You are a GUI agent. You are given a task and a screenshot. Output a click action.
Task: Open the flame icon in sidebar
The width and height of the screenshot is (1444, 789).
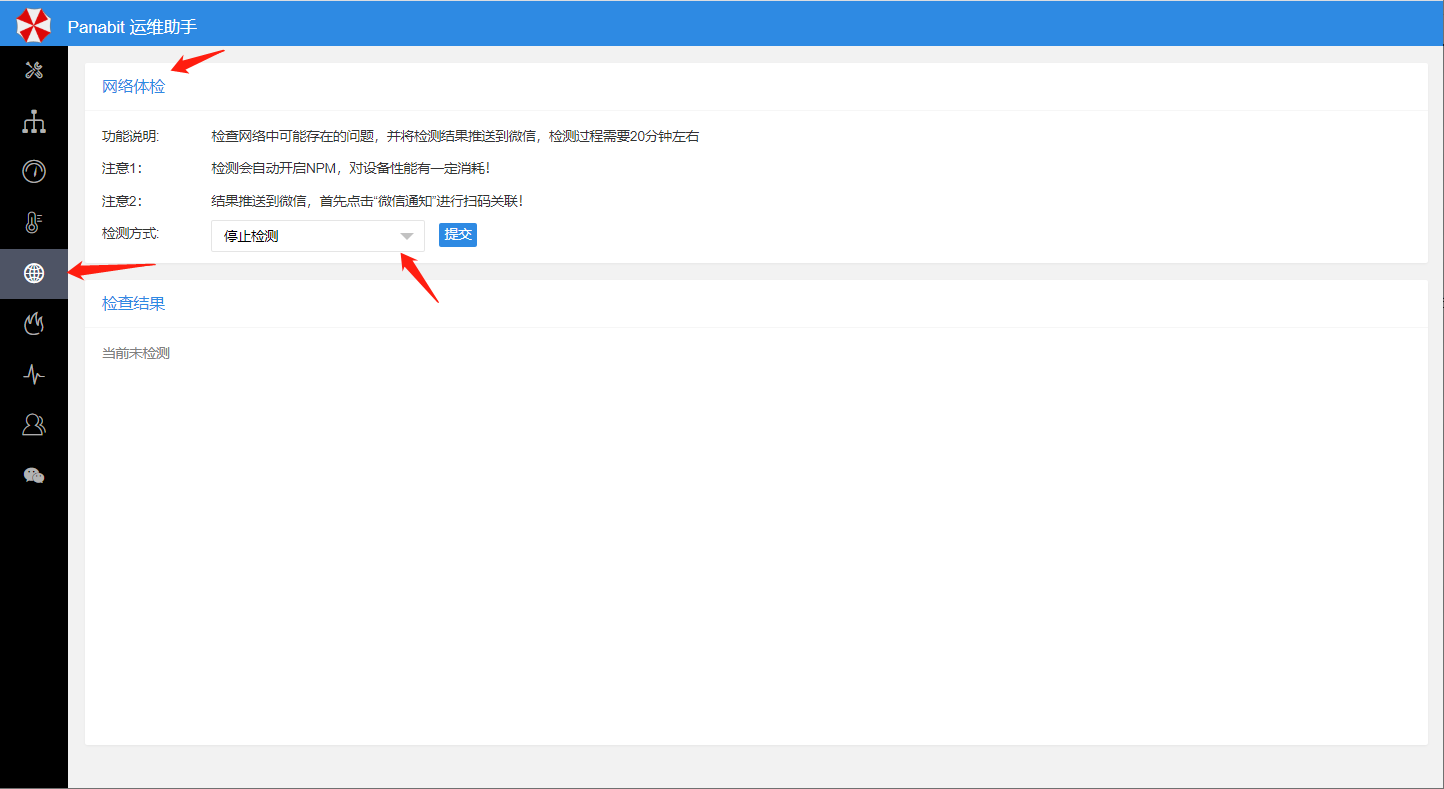coord(34,323)
